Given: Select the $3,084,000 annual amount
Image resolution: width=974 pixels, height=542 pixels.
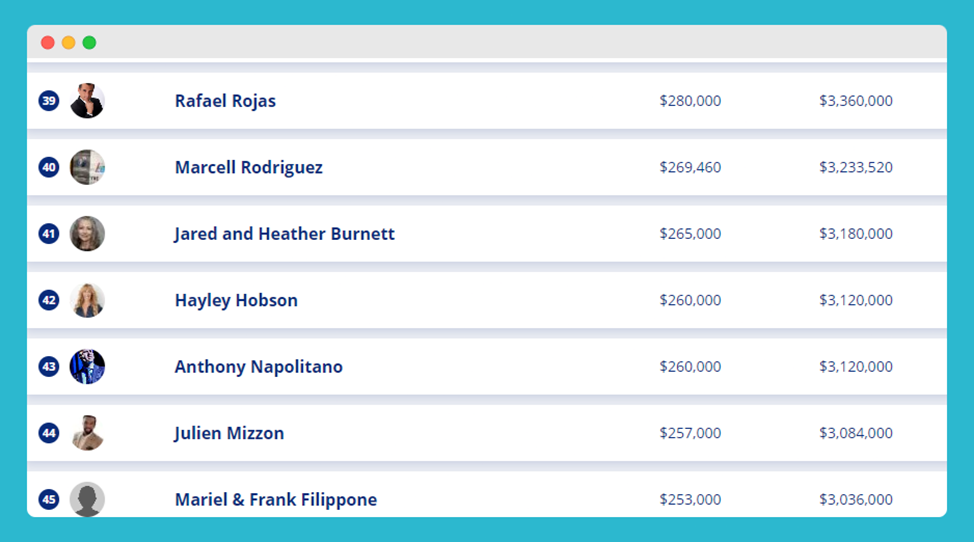Looking at the screenshot, I should click(855, 433).
